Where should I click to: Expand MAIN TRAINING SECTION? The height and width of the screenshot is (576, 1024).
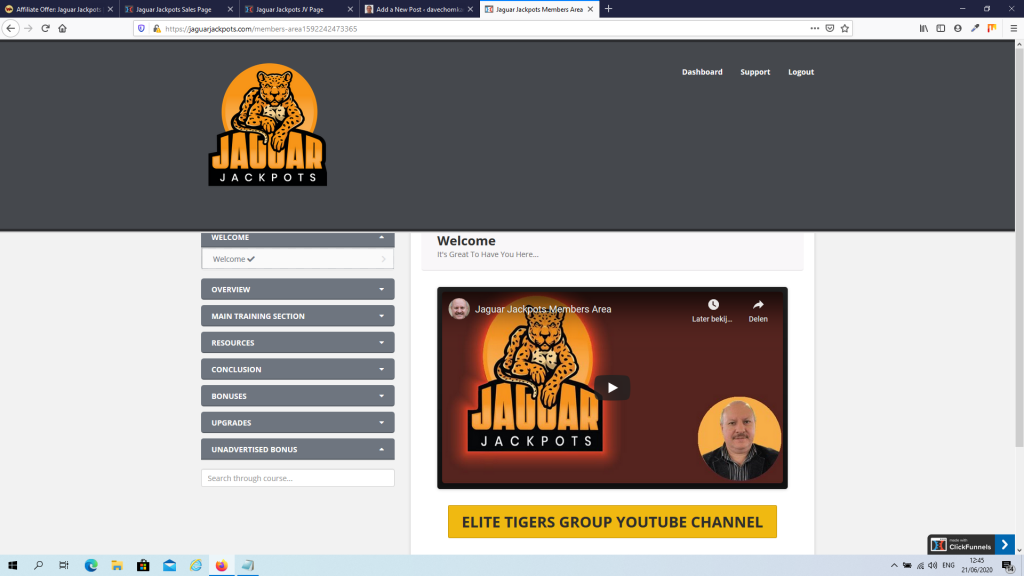point(298,316)
